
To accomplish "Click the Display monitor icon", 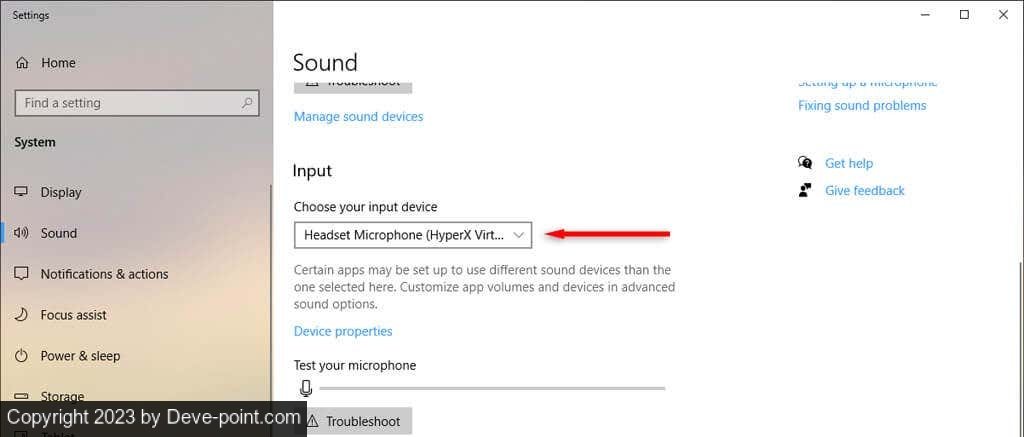I will [x=22, y=192].
